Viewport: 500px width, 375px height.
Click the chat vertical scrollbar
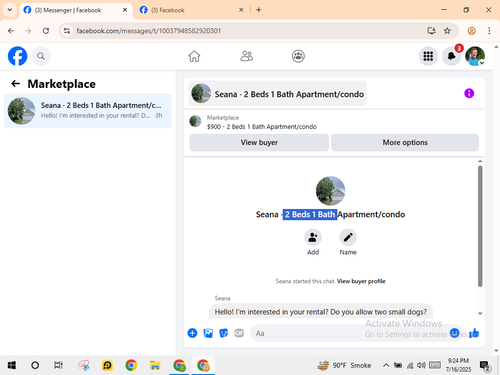click(x=480, y=226)
